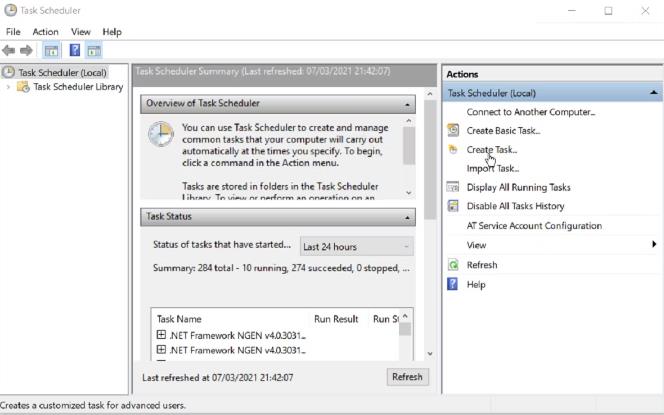Click Display All Running Tasks action
Screen dimensions: 664x415
pyautogui.click(x=518, y=187)
